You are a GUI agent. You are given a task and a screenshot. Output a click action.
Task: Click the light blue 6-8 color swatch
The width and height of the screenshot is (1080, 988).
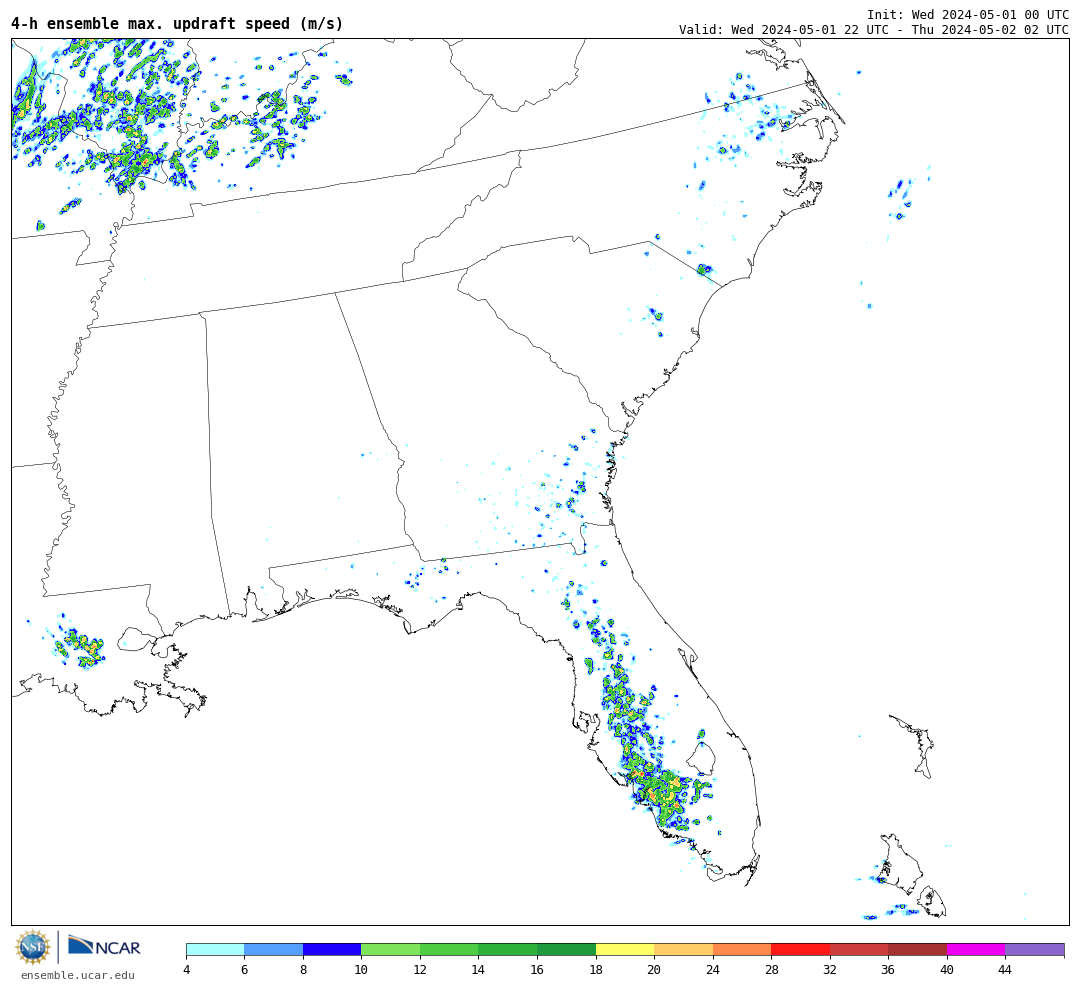[x=273, y=949]
